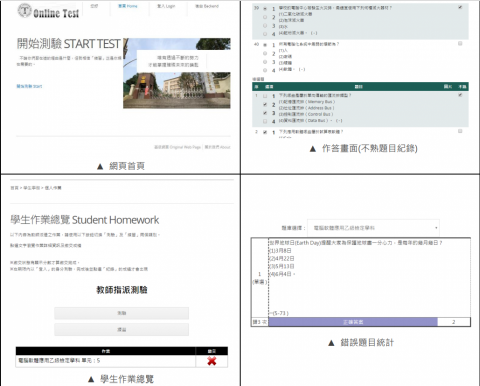480x386 pixels.
Task: Select option 2 radio for question 39
Action: (265, 17)
